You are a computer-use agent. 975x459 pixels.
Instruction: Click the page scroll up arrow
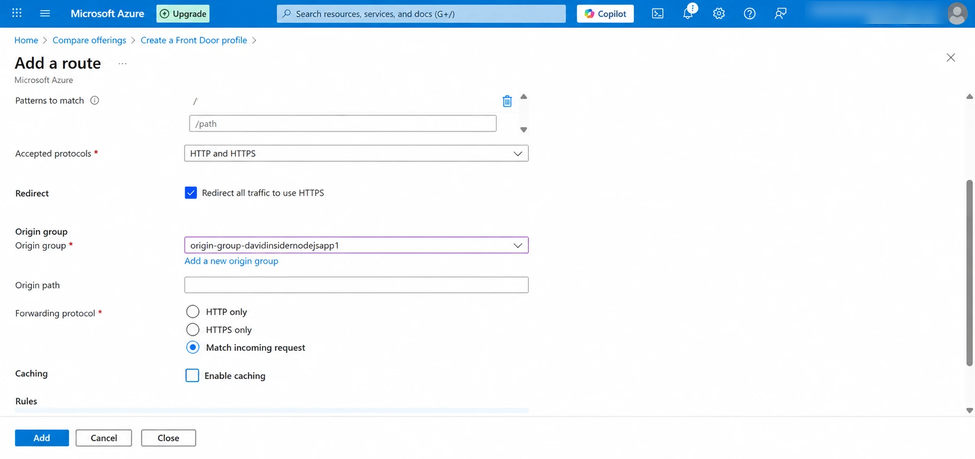969,96
